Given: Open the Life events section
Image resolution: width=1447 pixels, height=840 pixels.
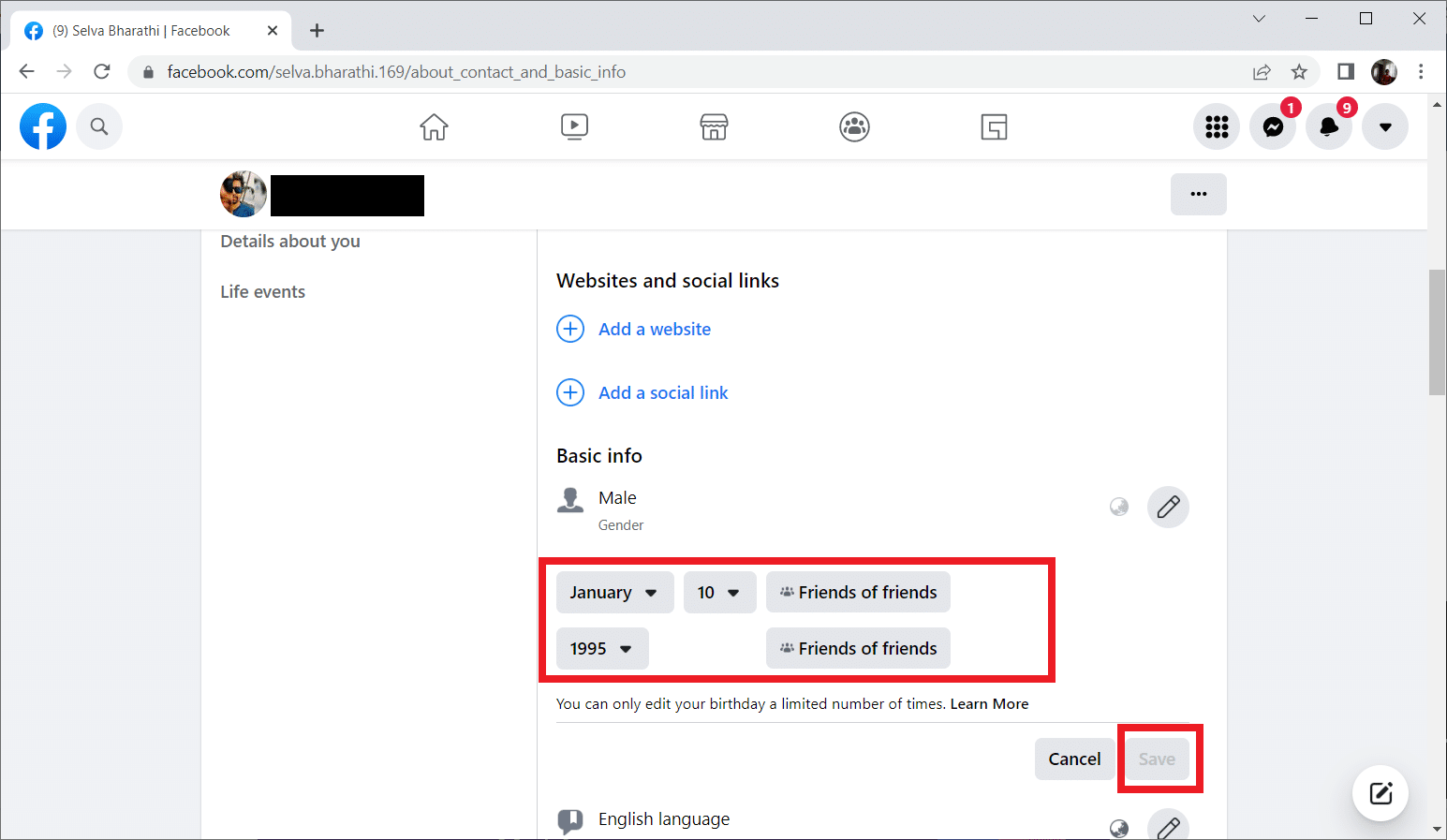Looking at the screenshot, I should click(x=263, y=292).
